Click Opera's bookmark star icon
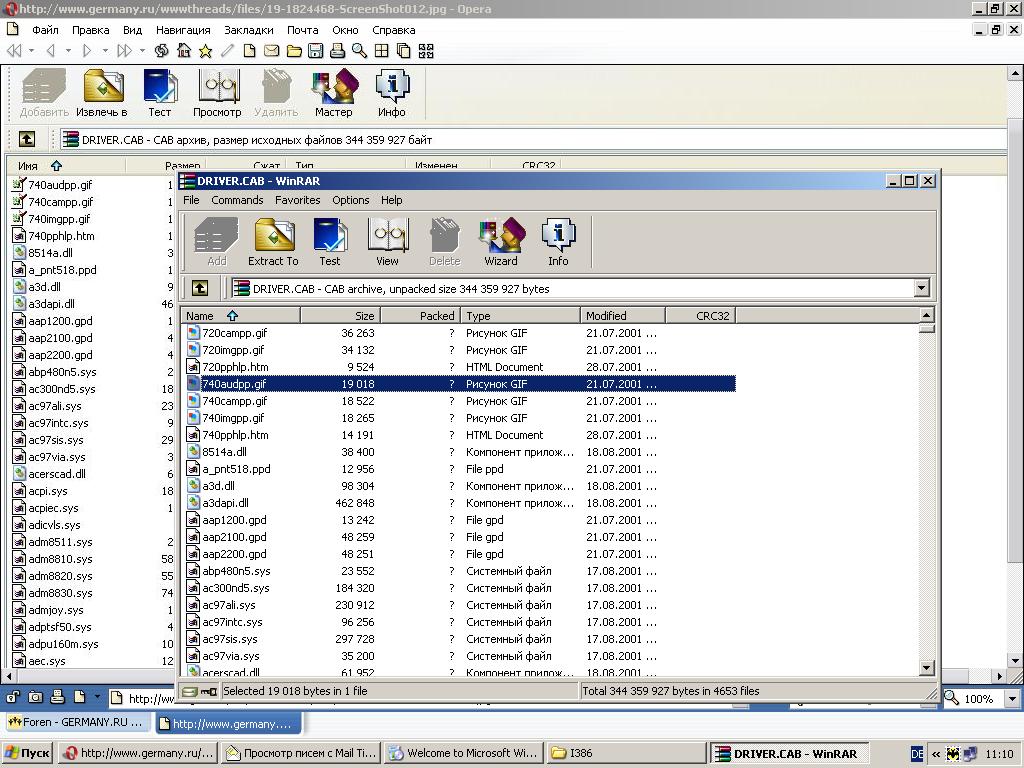 click(206, 51)
